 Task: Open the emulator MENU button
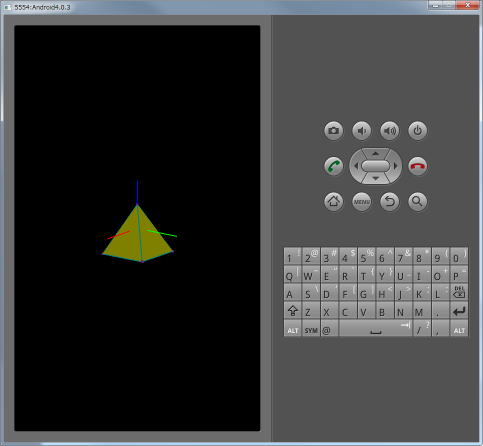[x=362, y=201]
